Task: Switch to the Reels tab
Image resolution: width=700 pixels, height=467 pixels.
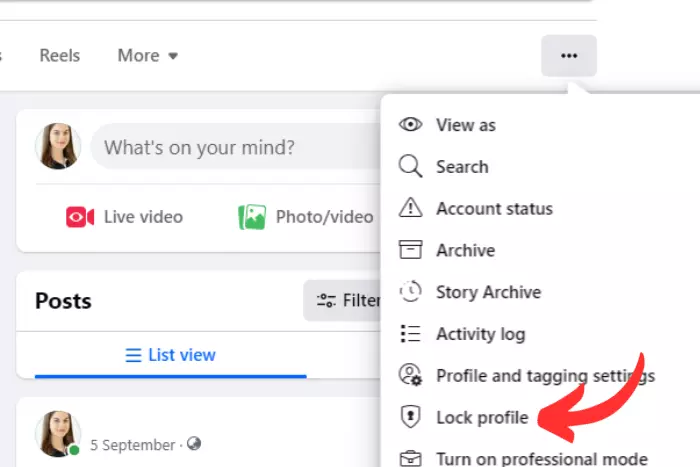Action: [60, 56]
